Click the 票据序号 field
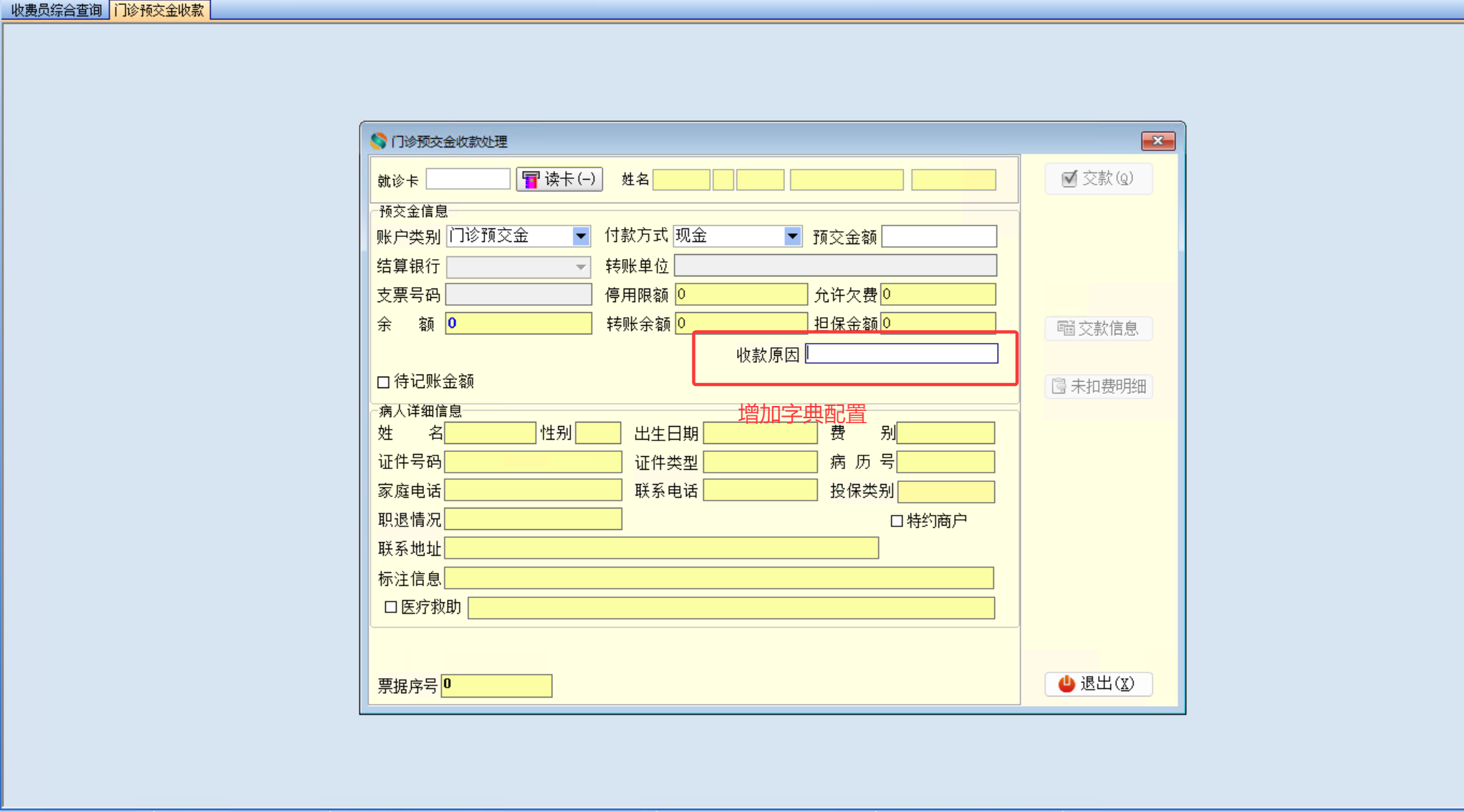 [496, 685]
